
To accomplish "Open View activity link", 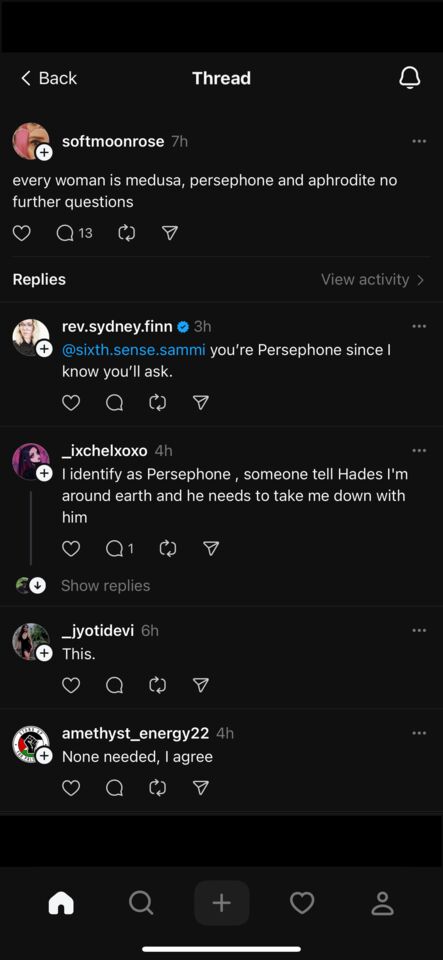I will coord(373,279).
